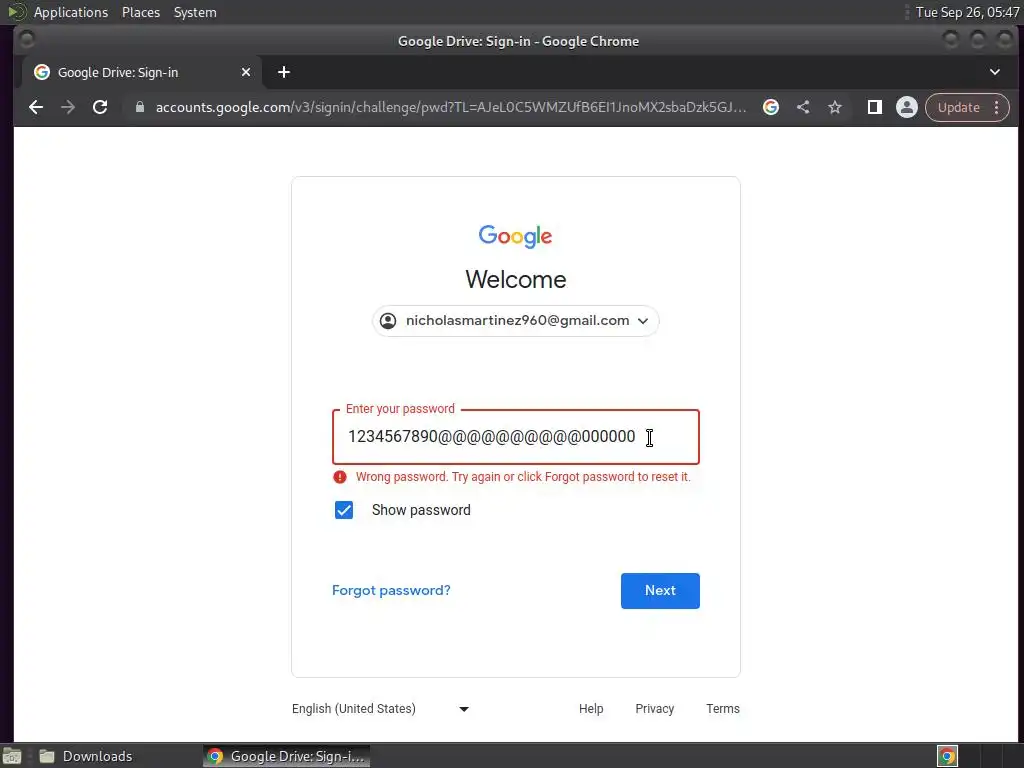
Task: Click the Forgot password? link
Action: pyautogui.click(x=391, y=590)
